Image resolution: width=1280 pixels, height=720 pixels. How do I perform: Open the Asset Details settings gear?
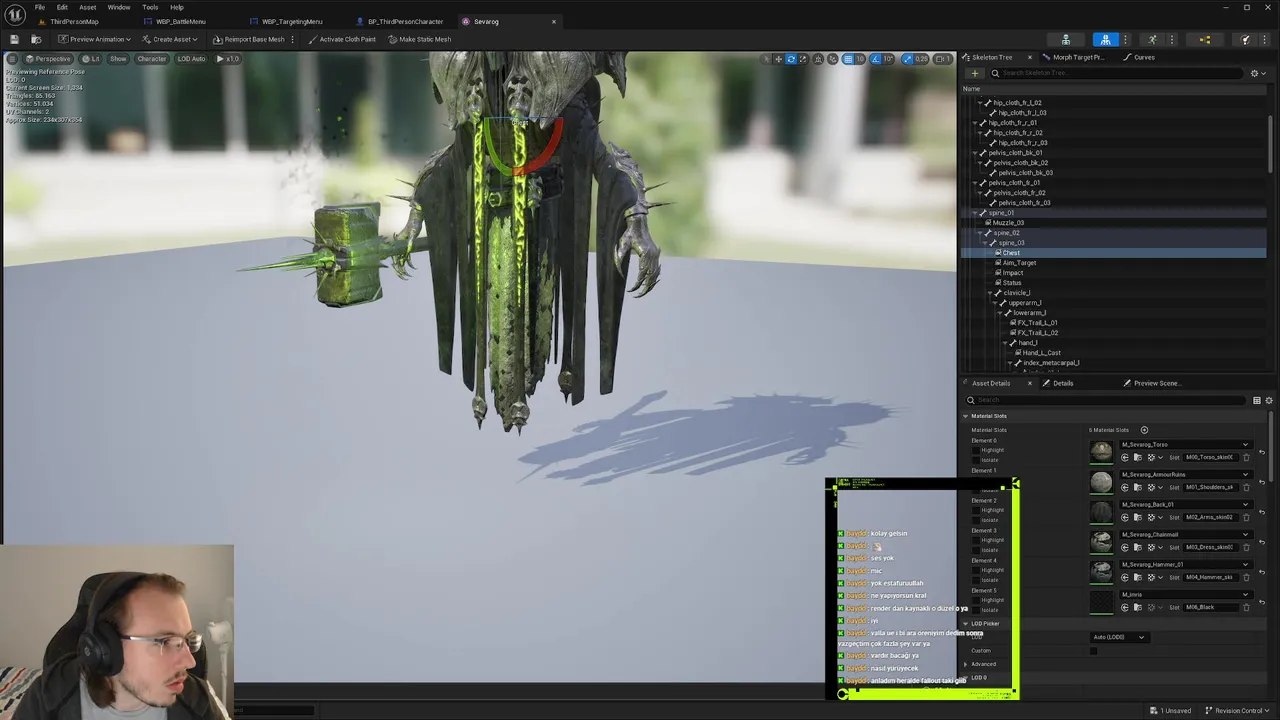click(x=1269, y=400)
